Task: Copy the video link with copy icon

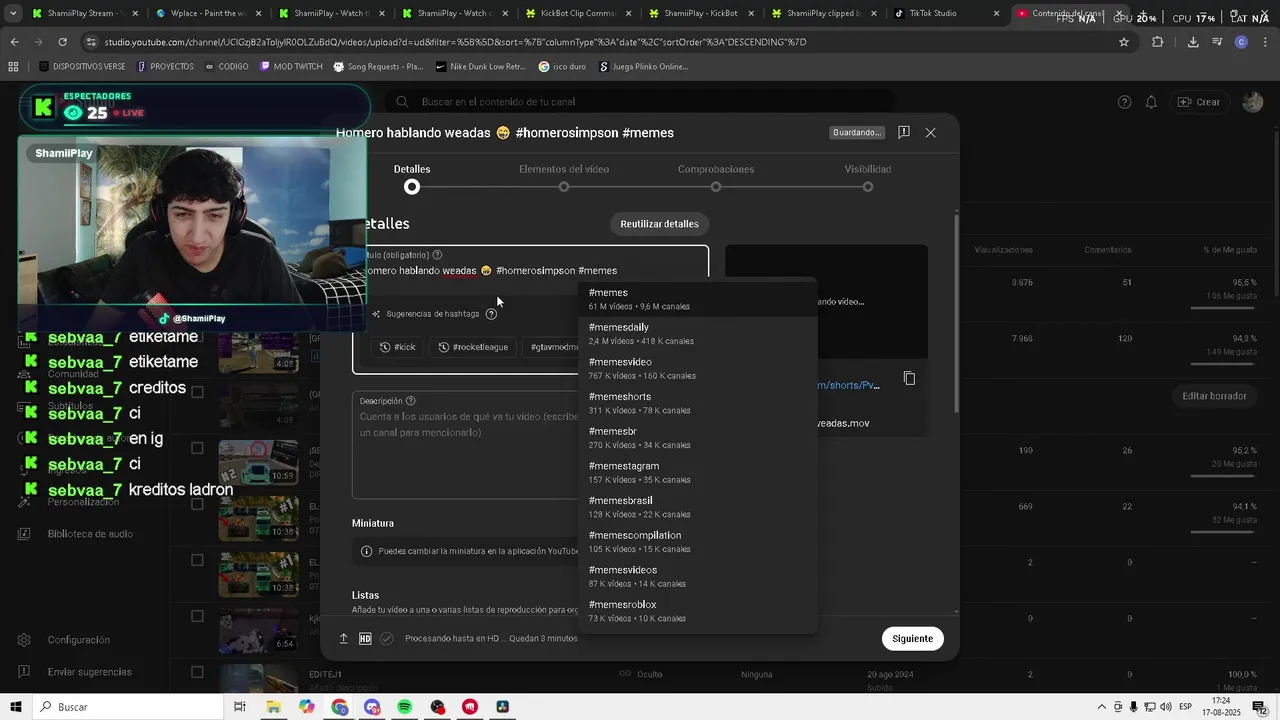Action: [909, 378]
